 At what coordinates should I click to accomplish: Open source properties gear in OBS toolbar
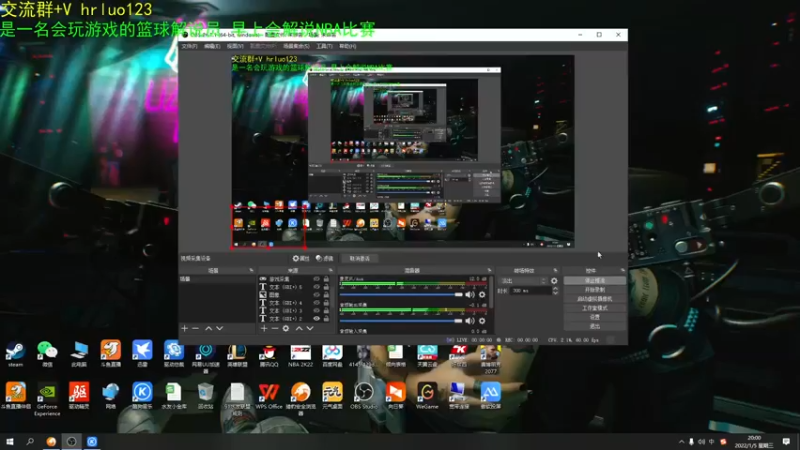(301, 258)
